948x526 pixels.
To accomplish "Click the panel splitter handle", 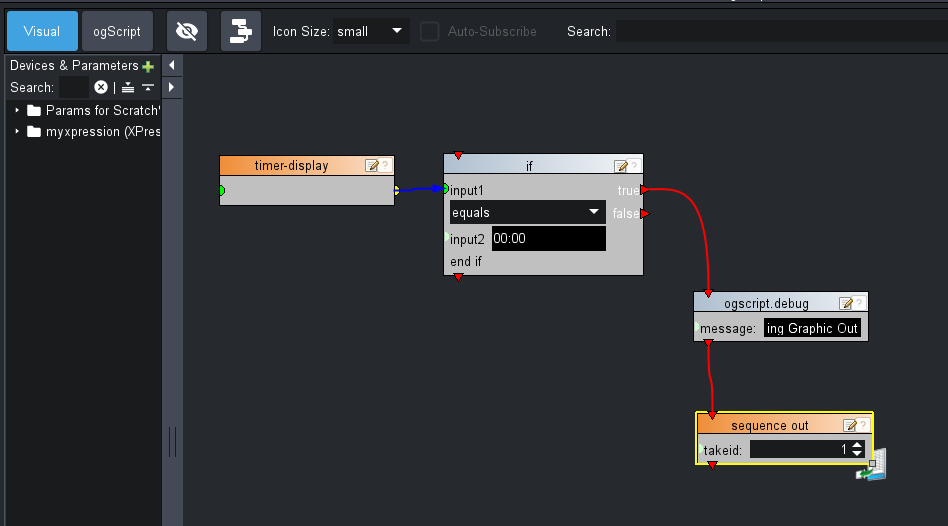I will click(x=172, y=441).
